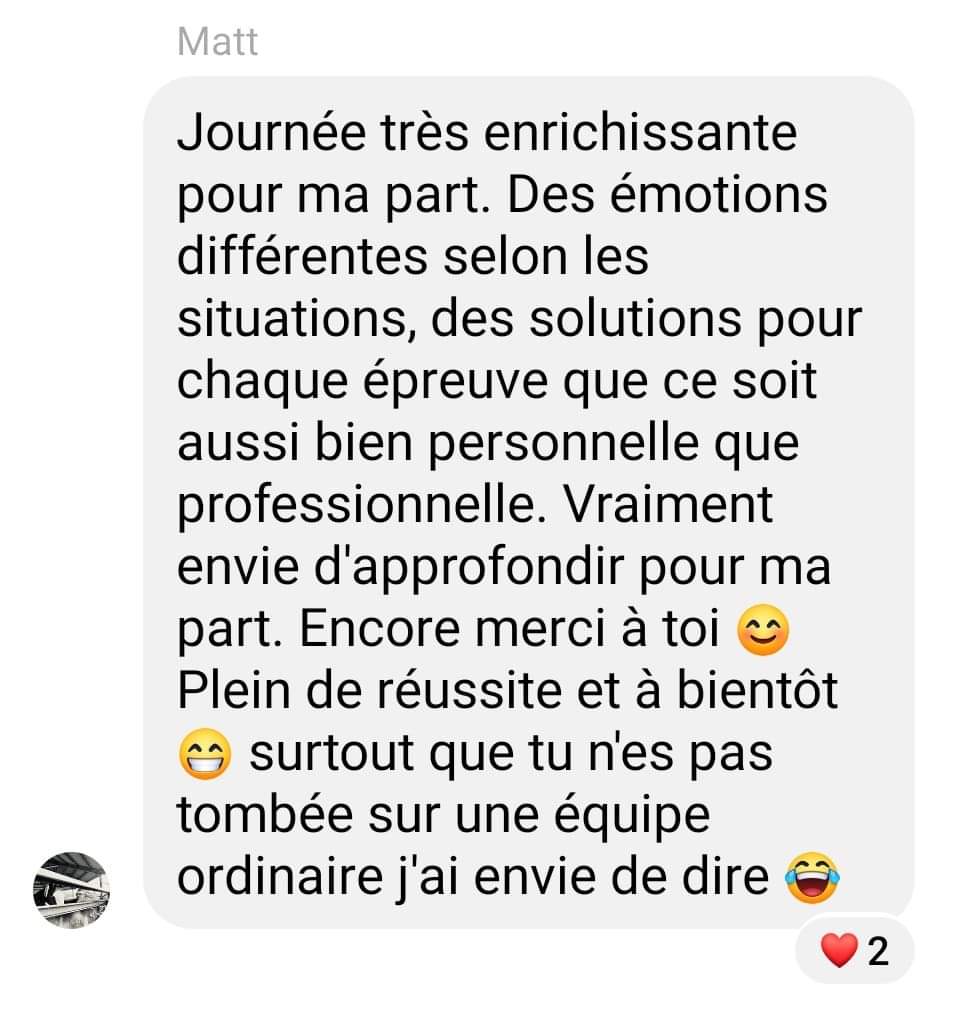The width and height of the screenshot is (965, 1016).
Task: Click the smiling blushing emoji after "toi"
Action: point(763,630)
